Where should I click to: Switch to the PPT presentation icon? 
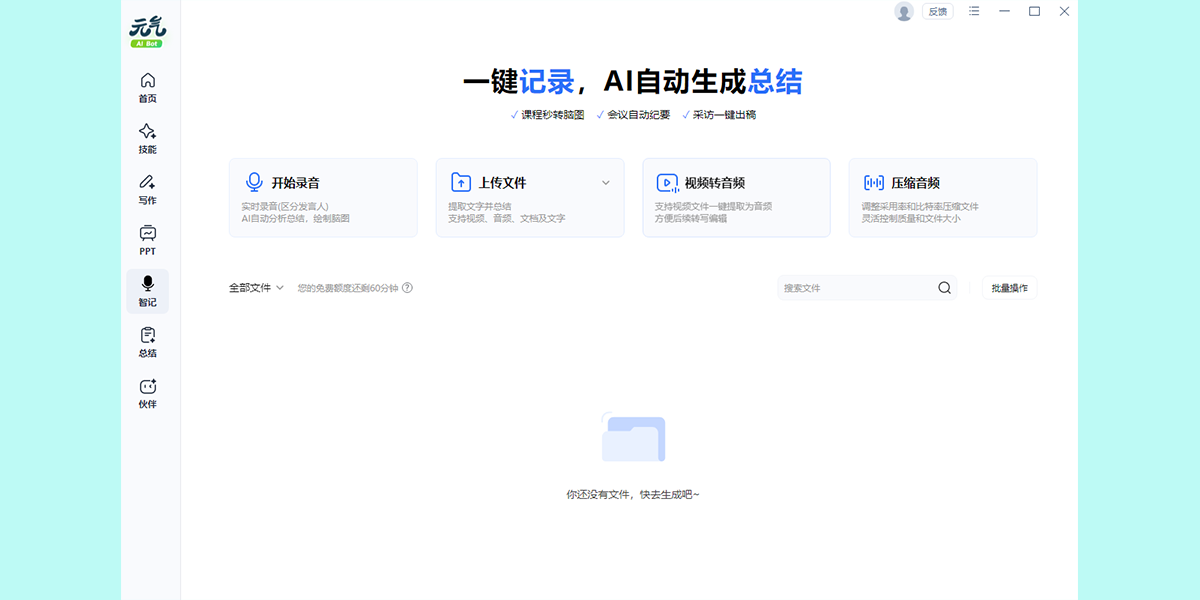pyautogui.click(x=147, y=234)
